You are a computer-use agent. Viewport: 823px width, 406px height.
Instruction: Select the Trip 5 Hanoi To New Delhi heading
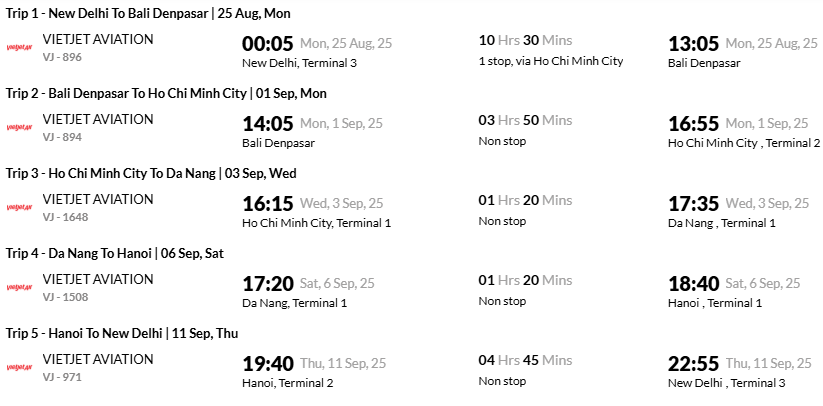(x=122, y=333)
